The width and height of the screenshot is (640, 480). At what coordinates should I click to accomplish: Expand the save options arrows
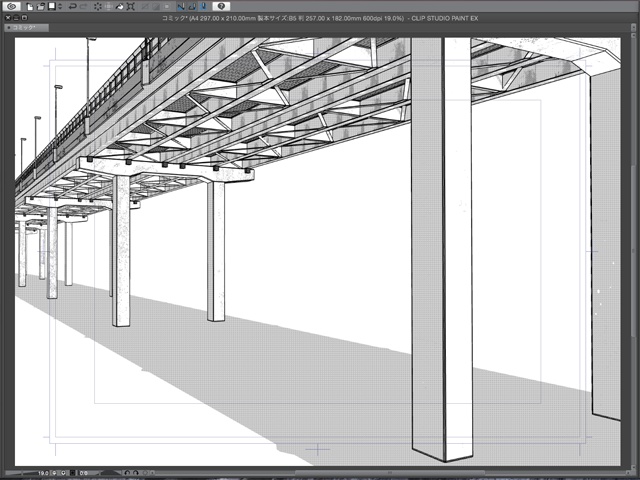[x=60, y=7]
